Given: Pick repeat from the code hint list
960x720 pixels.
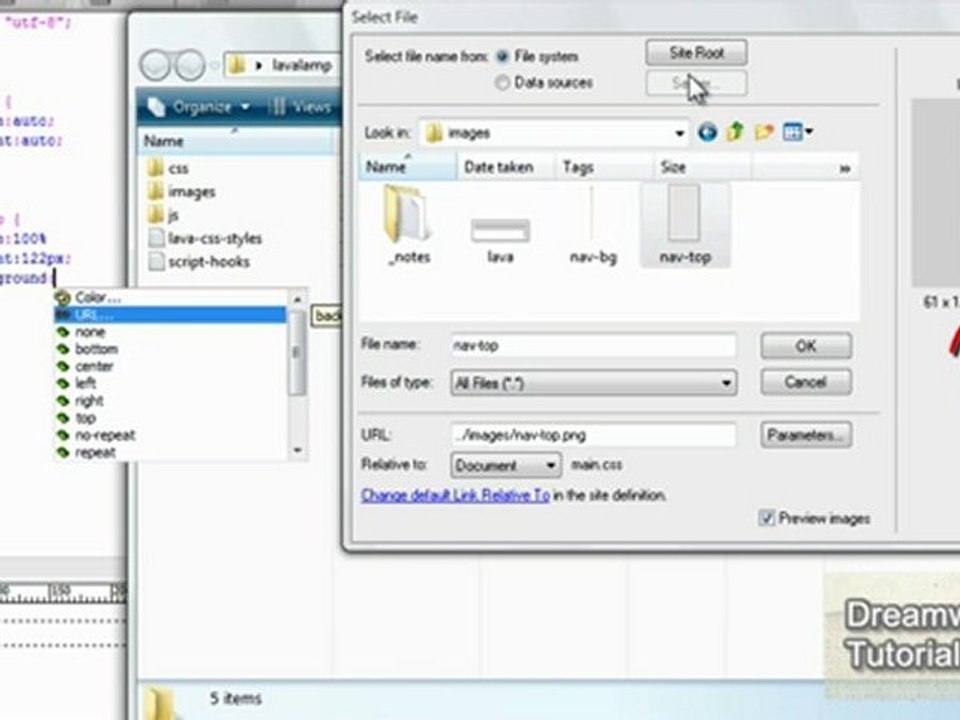Looking at the screenshot, I should [x=170, y=452].
